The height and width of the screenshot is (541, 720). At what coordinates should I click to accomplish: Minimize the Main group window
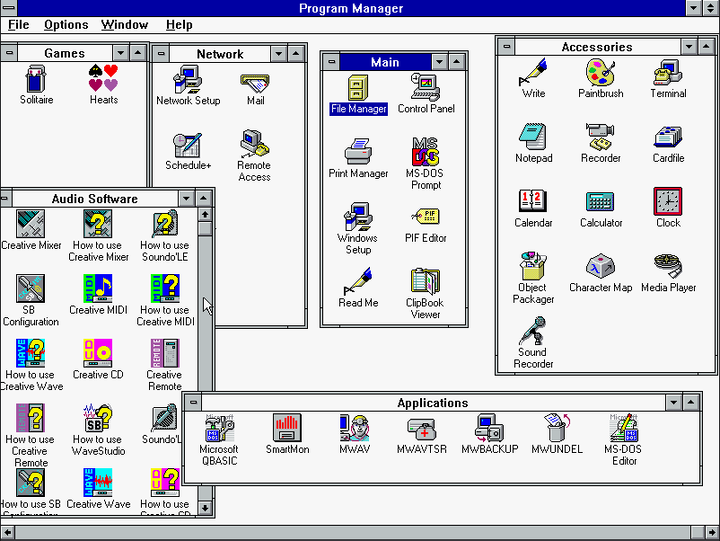click(439, 62)
